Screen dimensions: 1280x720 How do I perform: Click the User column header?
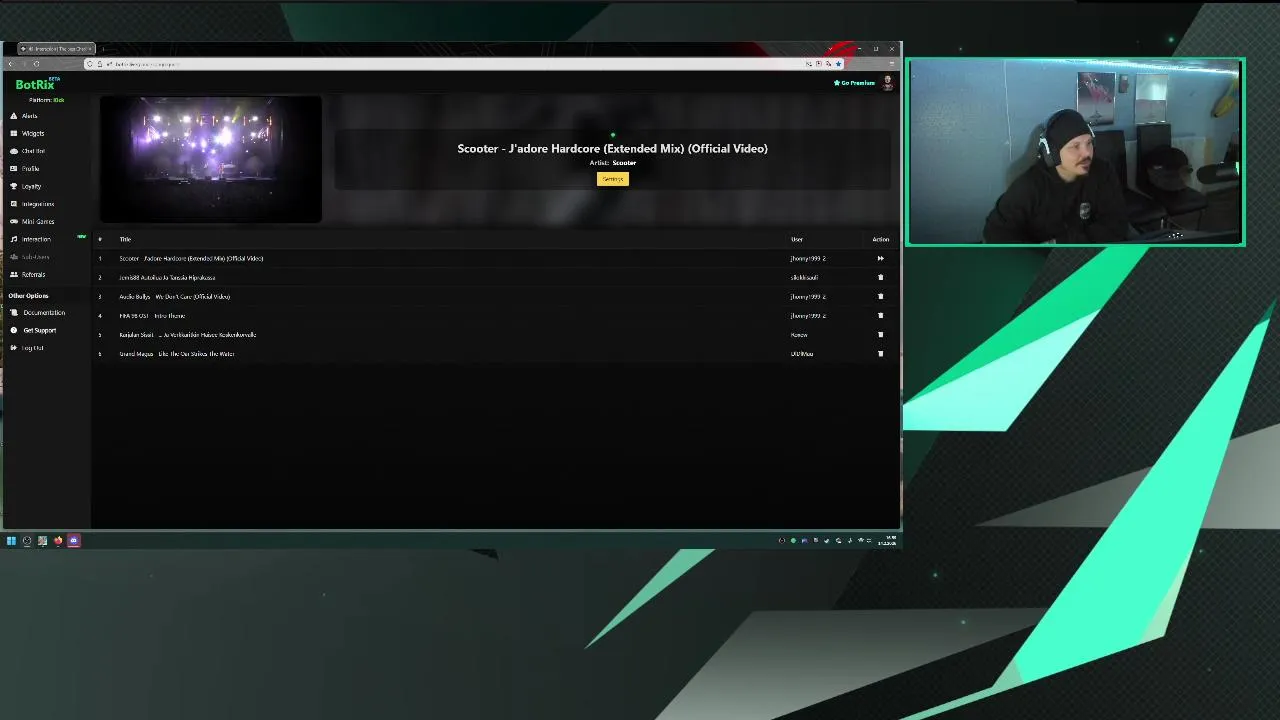[x=797, y=239]
